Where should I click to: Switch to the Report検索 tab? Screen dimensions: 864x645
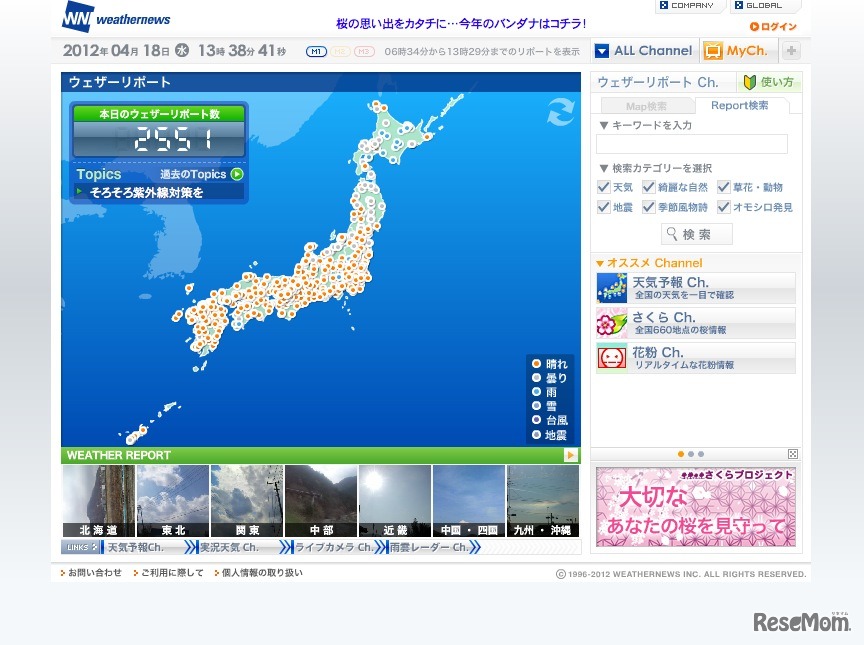740,105
